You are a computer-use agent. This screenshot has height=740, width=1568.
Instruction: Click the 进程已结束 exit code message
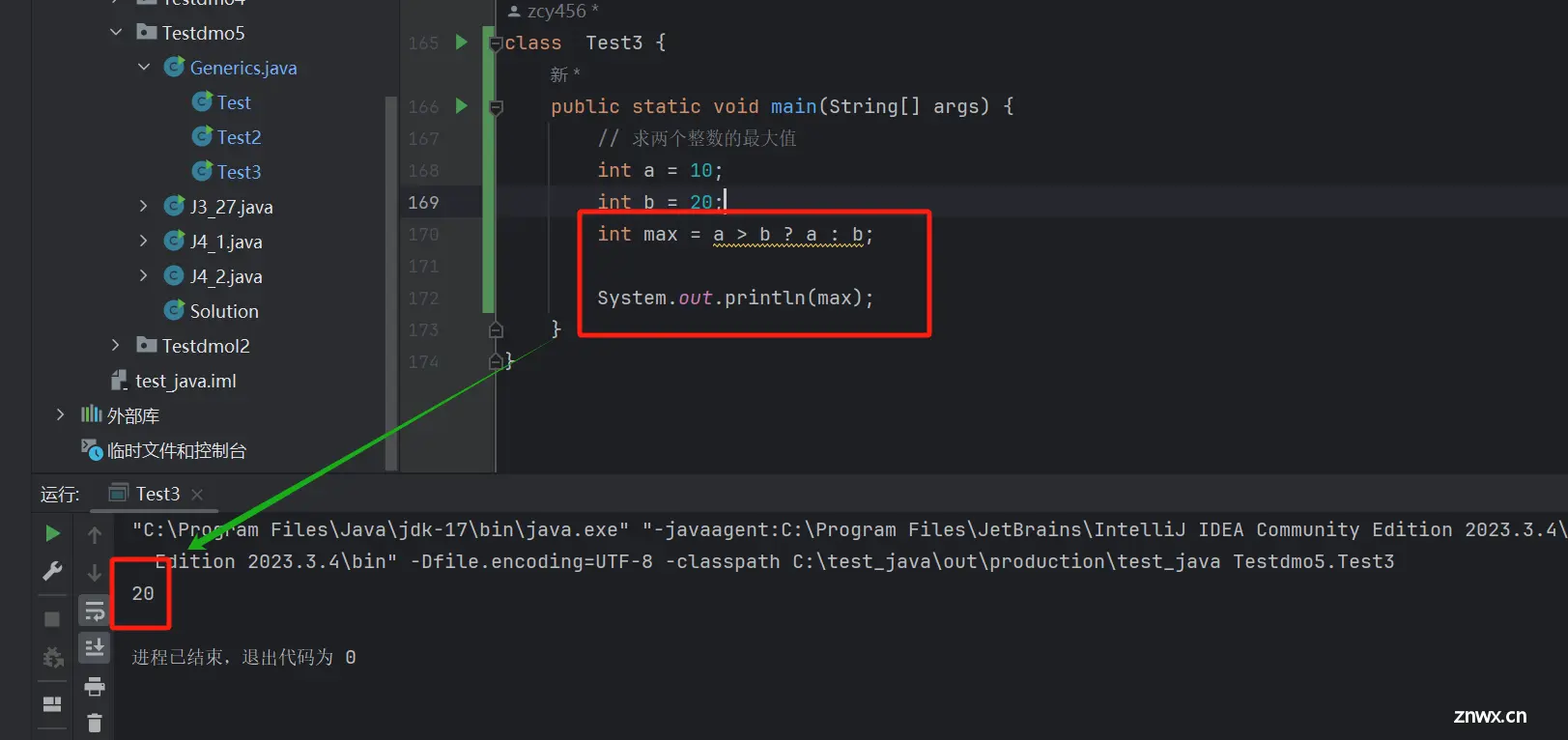(x=243, y=657)
